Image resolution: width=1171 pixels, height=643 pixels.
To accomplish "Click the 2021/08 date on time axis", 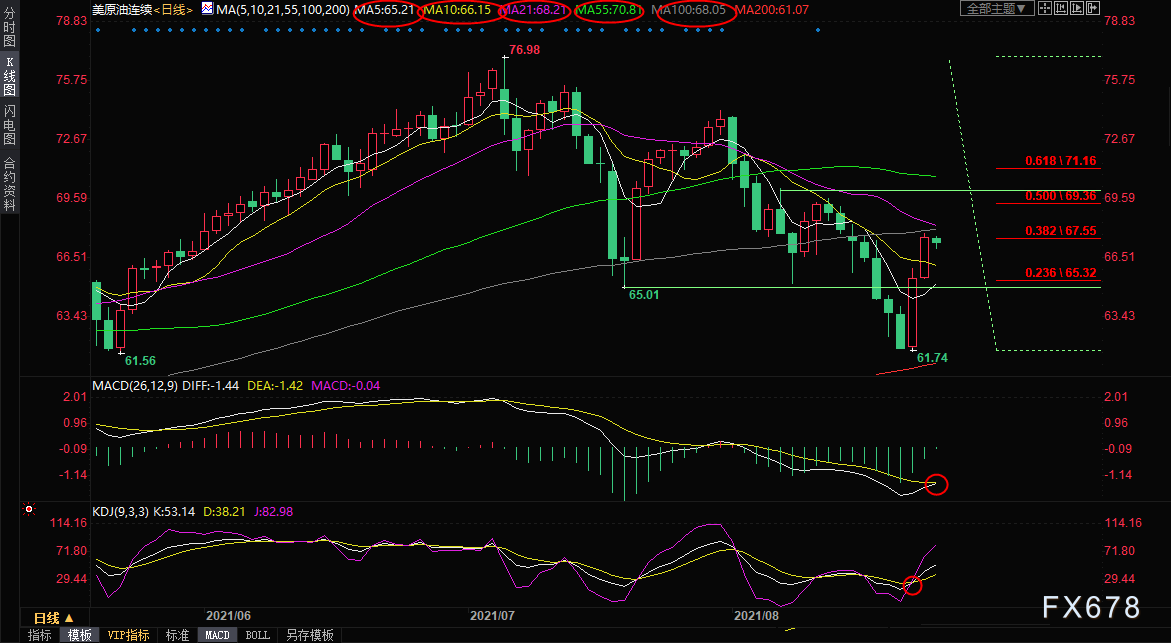I will (x=757, y=615).
